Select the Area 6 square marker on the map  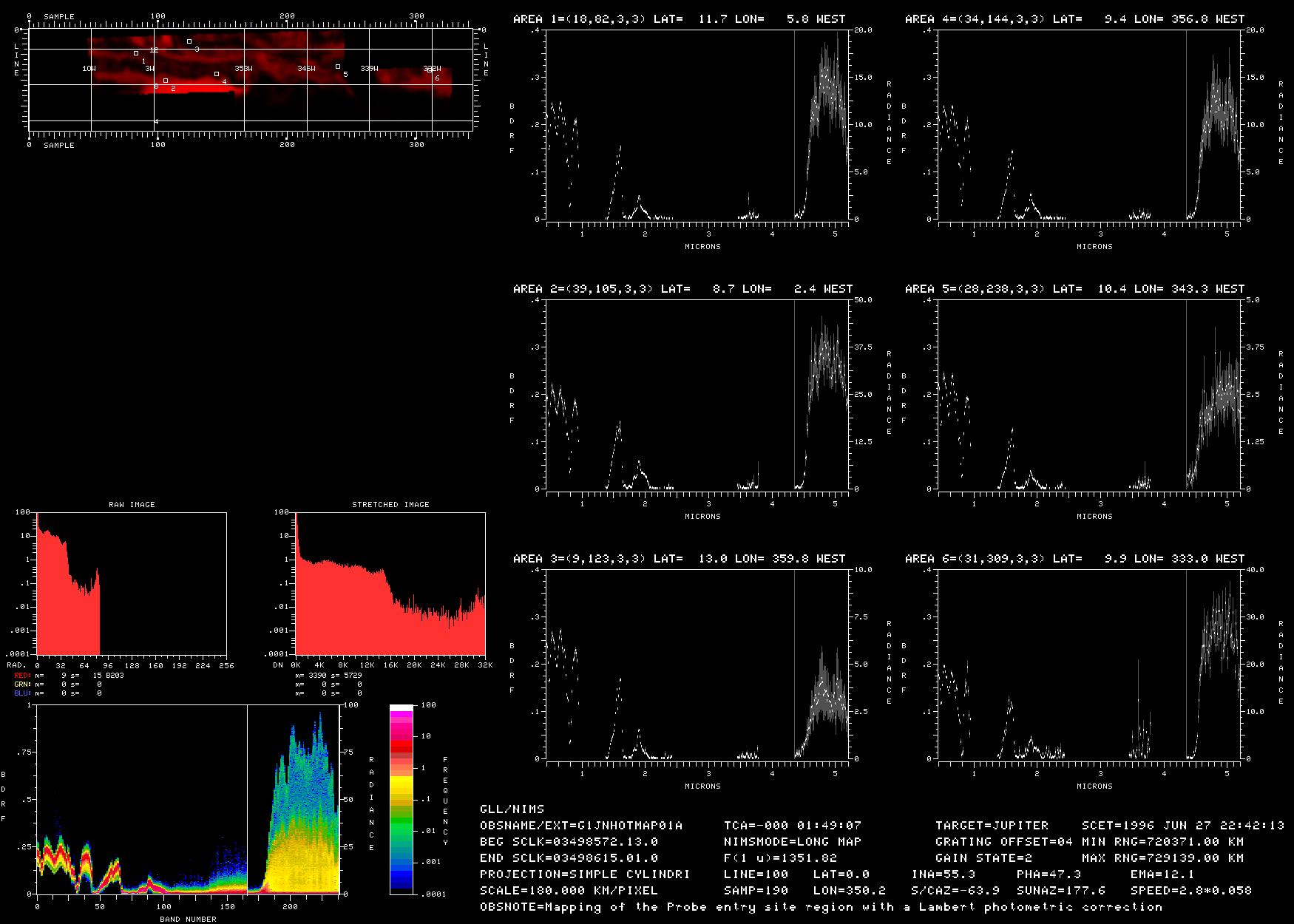(430, 71)
